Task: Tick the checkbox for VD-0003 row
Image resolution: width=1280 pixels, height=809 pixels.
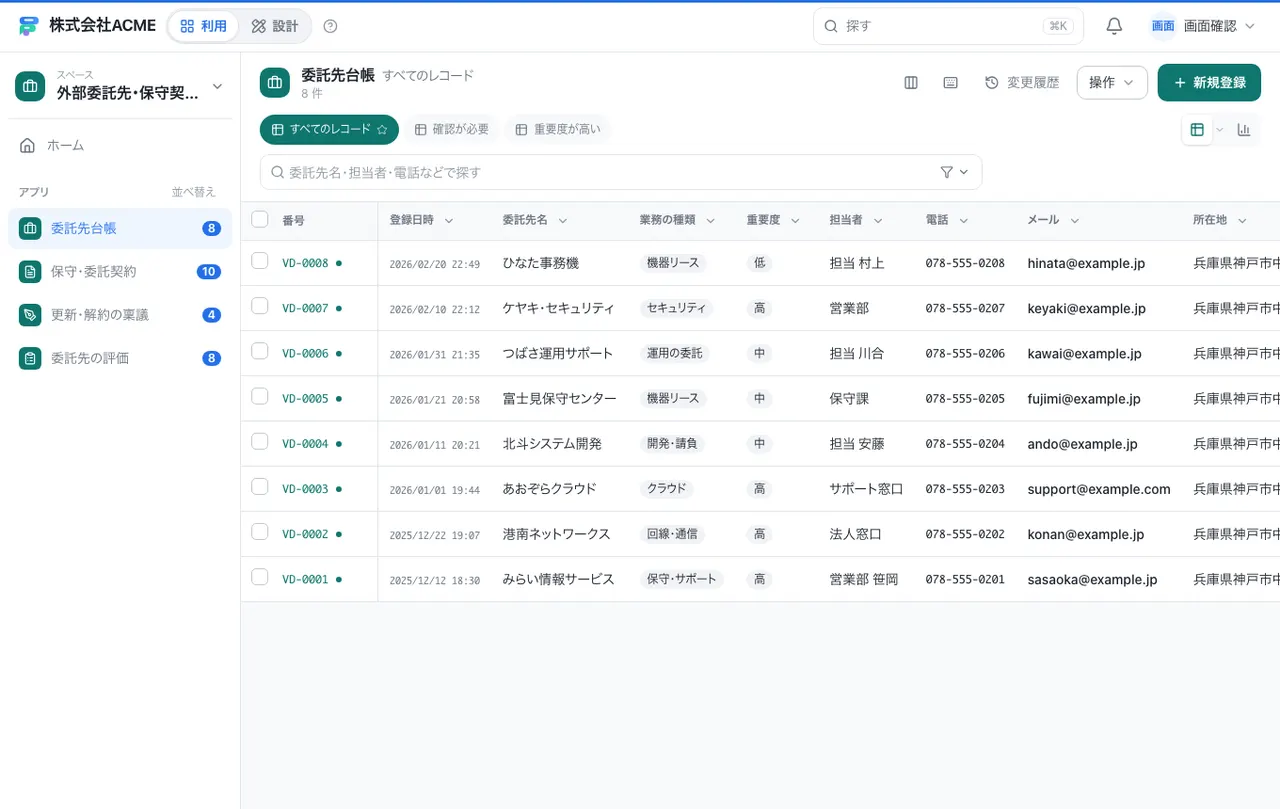Action: tap(260, 487)
